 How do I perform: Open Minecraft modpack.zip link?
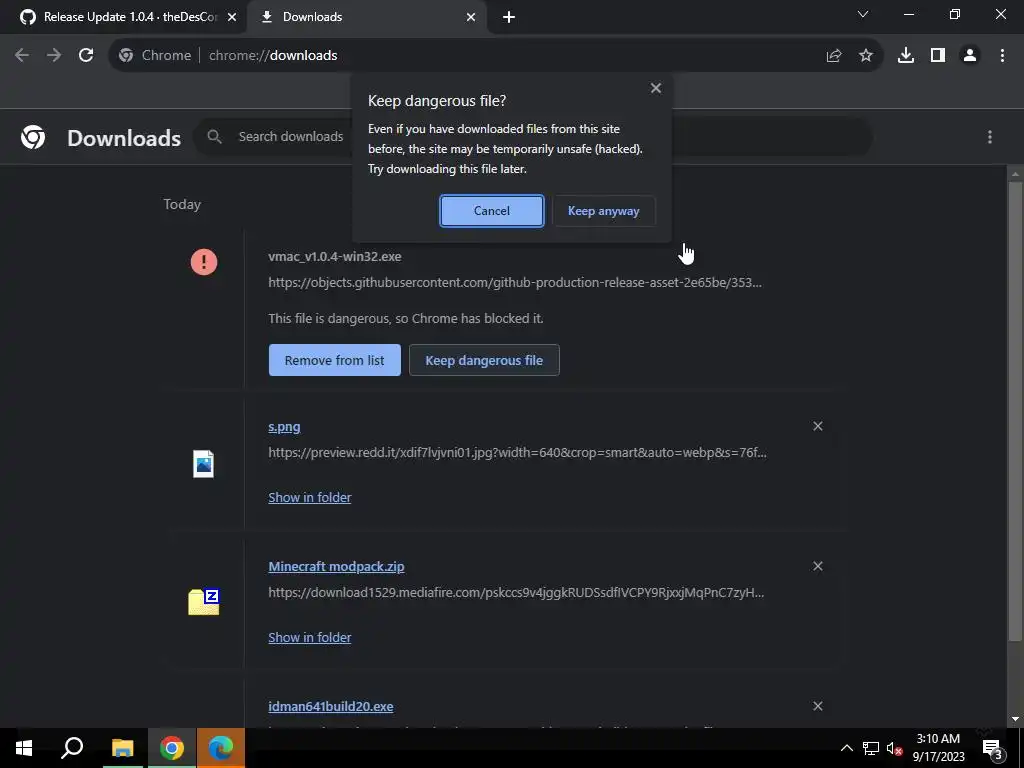pos(336,566)
